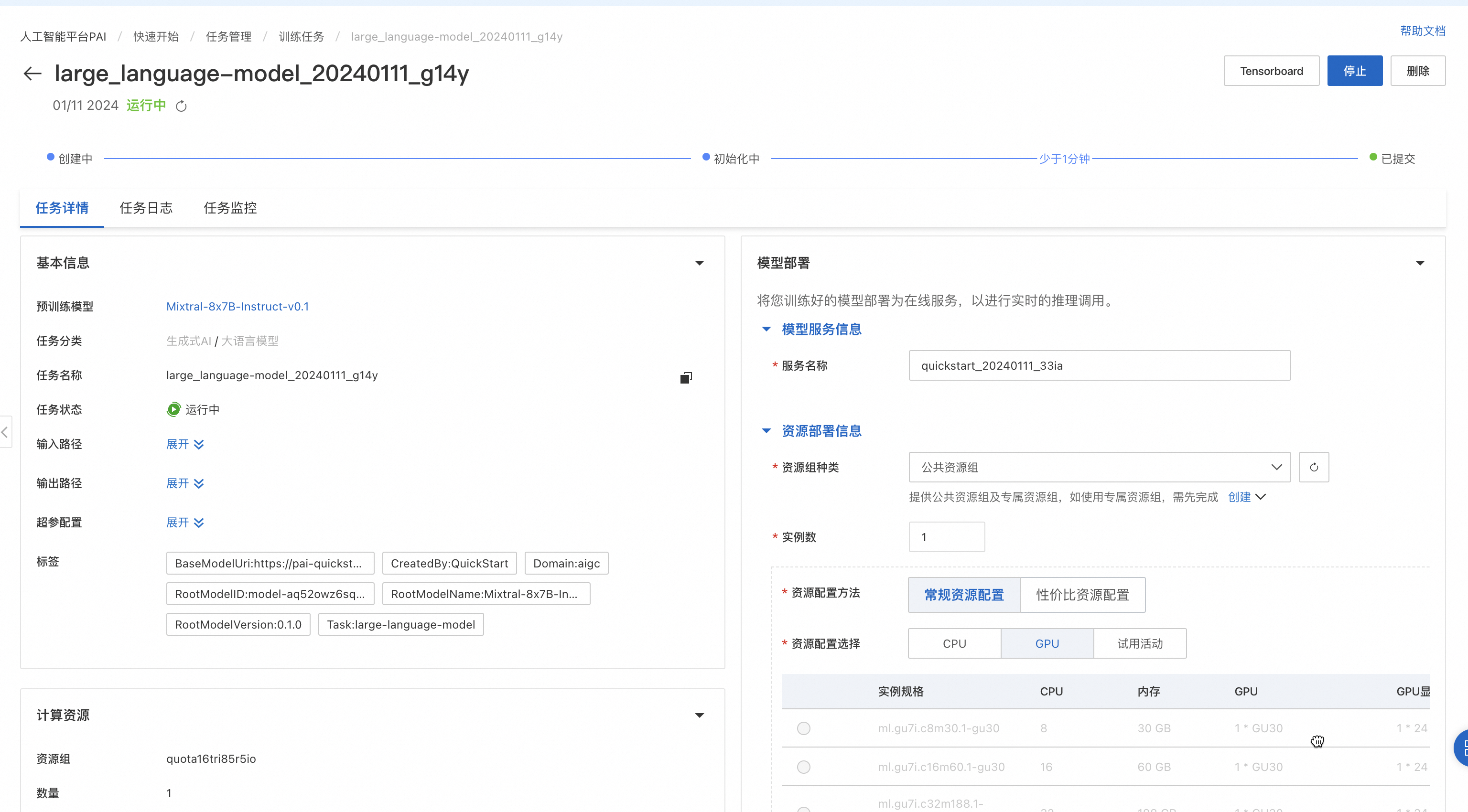Viewport: 1468px width, 812px height.
Task: Click the 大语言模型 category text
Action: click(249, 341)
